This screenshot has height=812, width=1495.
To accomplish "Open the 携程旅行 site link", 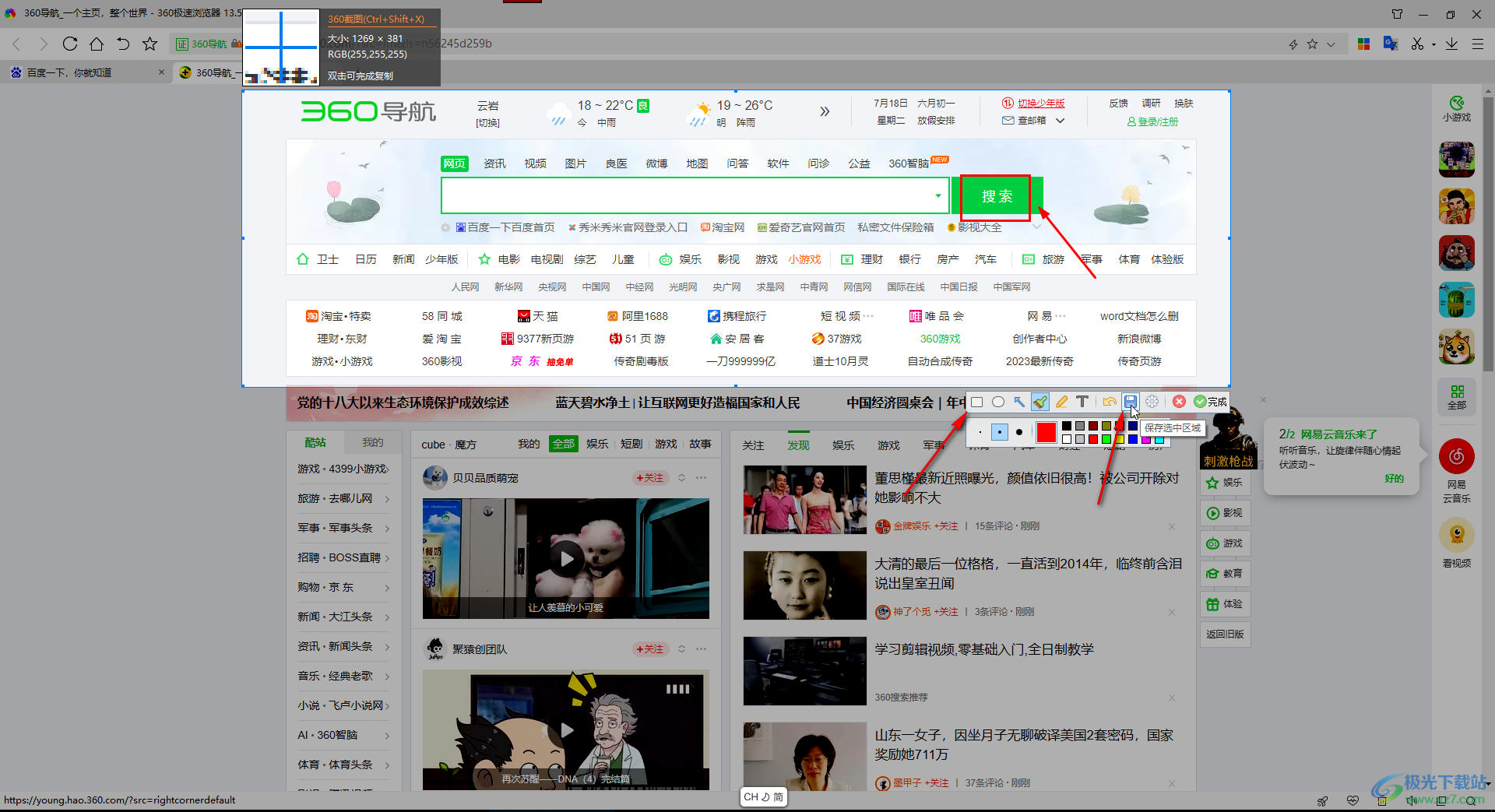I will click(737, 316).
